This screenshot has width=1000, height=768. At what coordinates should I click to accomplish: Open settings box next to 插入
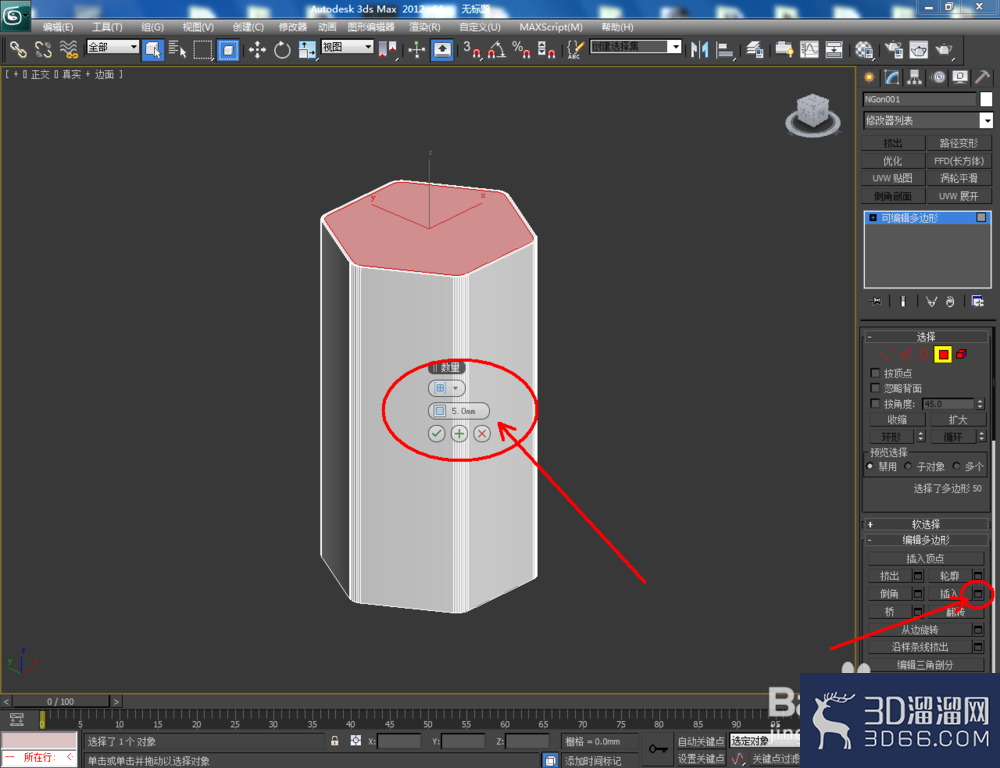pos(978,594)
